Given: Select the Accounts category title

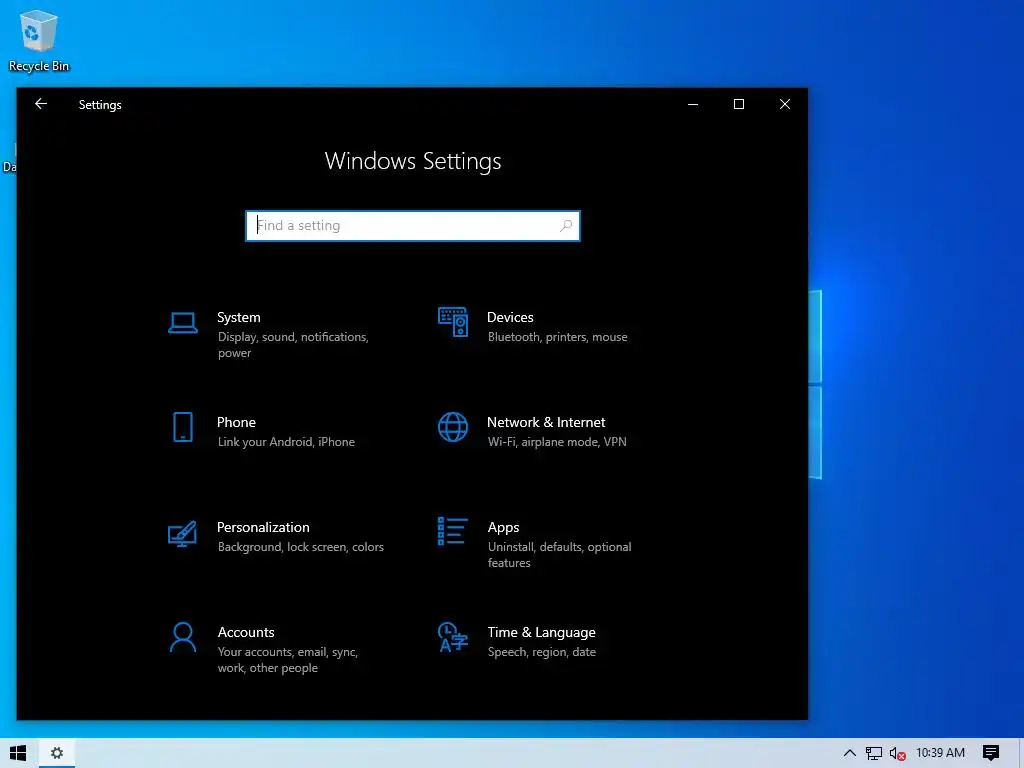Looking at the screenshot, I should tap(246, 632).
